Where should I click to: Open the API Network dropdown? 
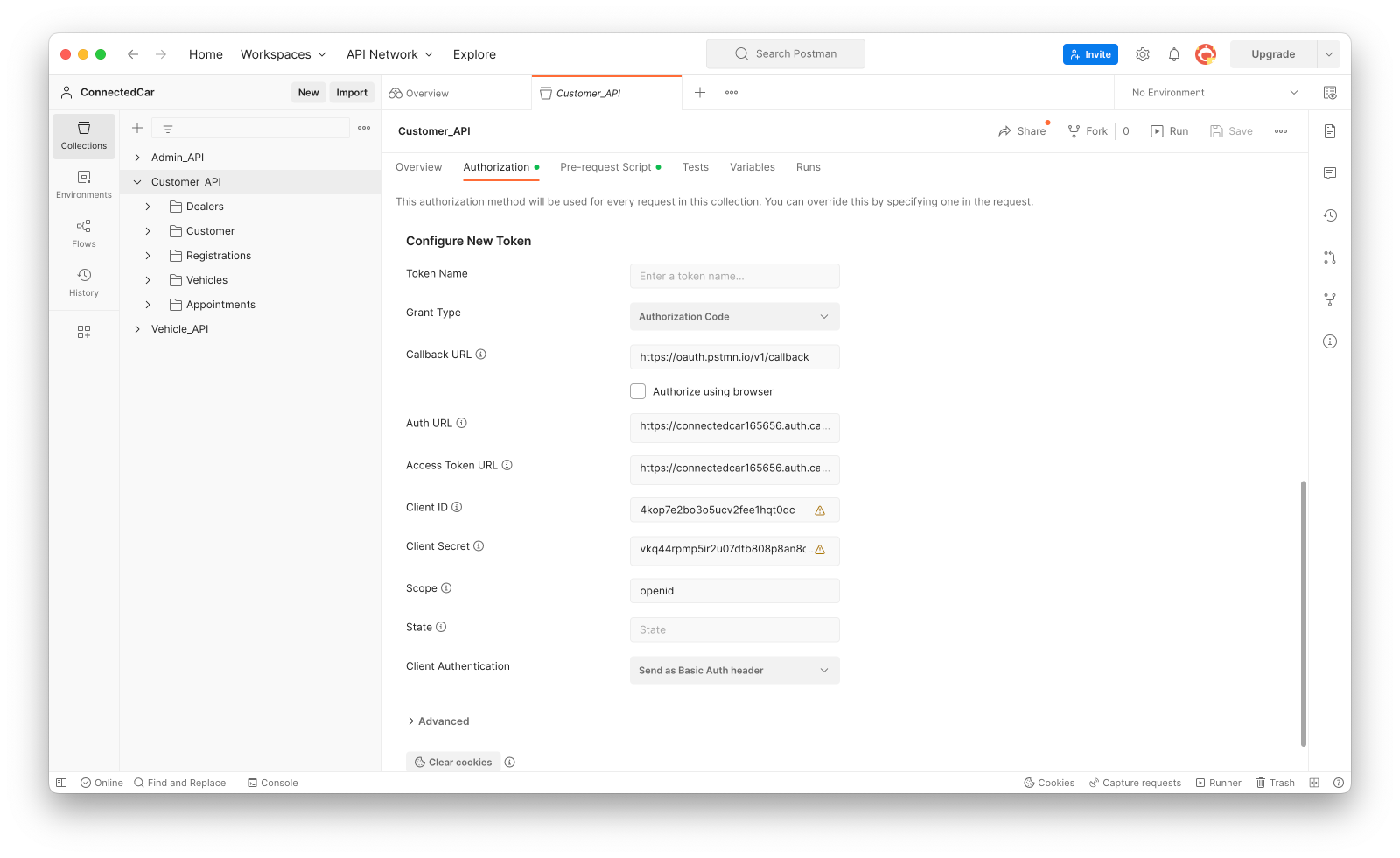(390, 54)
